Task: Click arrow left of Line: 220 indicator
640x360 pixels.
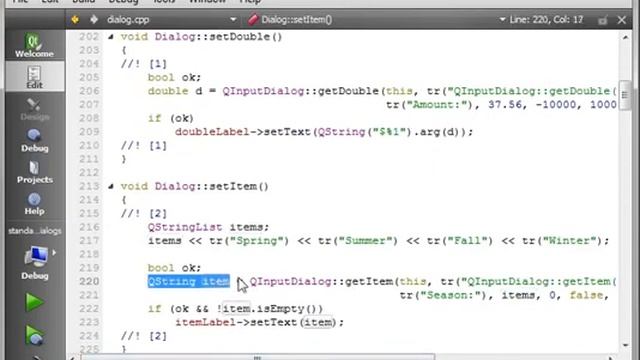Action: (x=502, y=19)
